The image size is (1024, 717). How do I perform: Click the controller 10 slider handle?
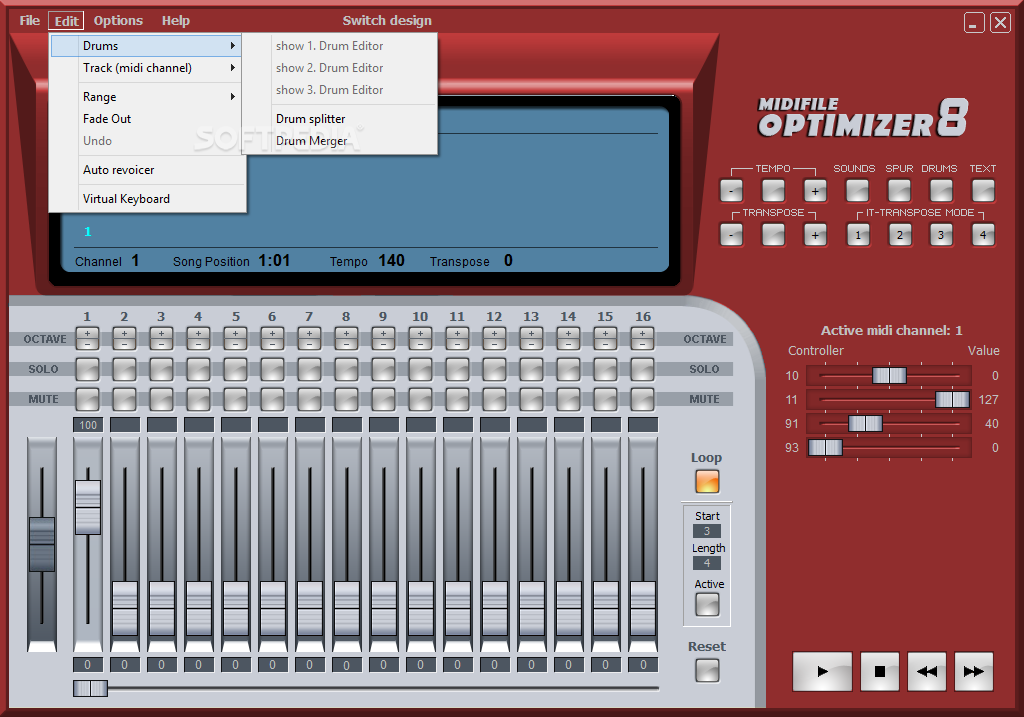click(x=889, y=375)
